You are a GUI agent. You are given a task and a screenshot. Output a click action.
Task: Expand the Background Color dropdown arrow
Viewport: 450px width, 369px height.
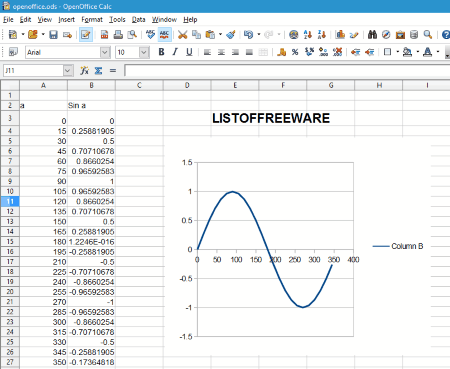(418, 52)
